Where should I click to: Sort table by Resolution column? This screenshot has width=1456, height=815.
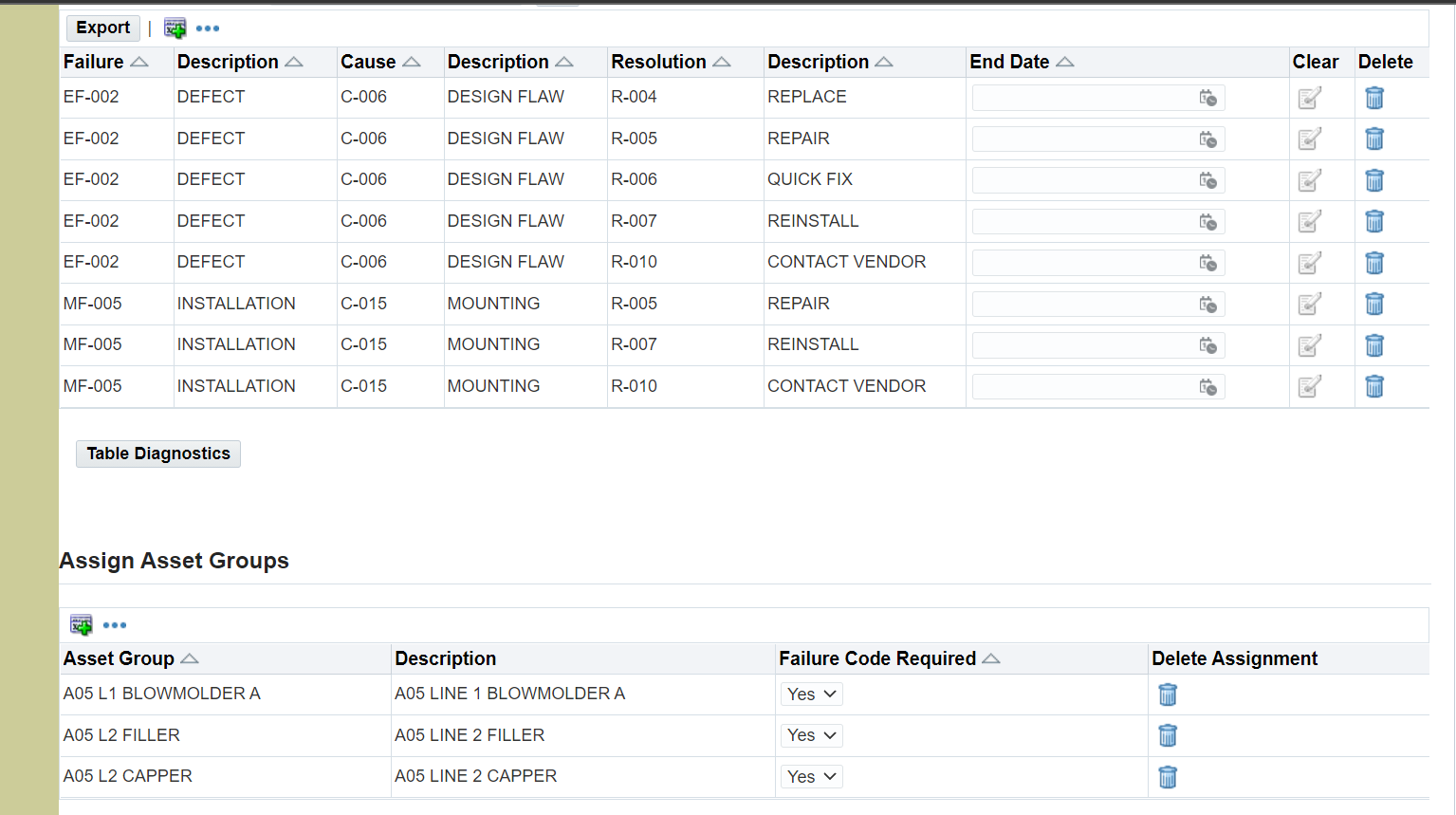(721, 63)
